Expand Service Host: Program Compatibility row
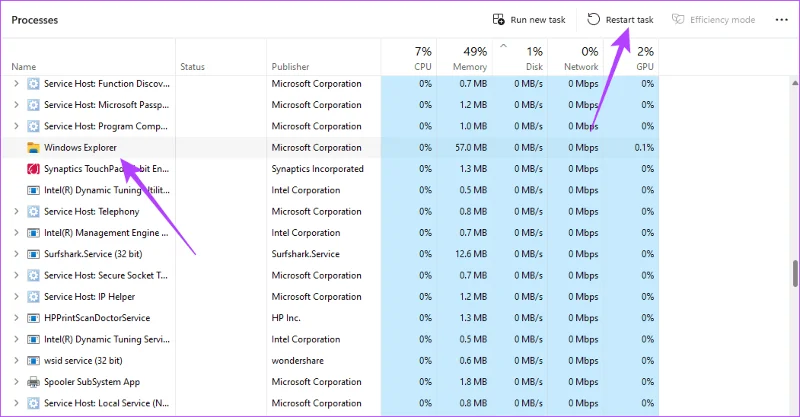800x417 pixels. pos(16,126)
